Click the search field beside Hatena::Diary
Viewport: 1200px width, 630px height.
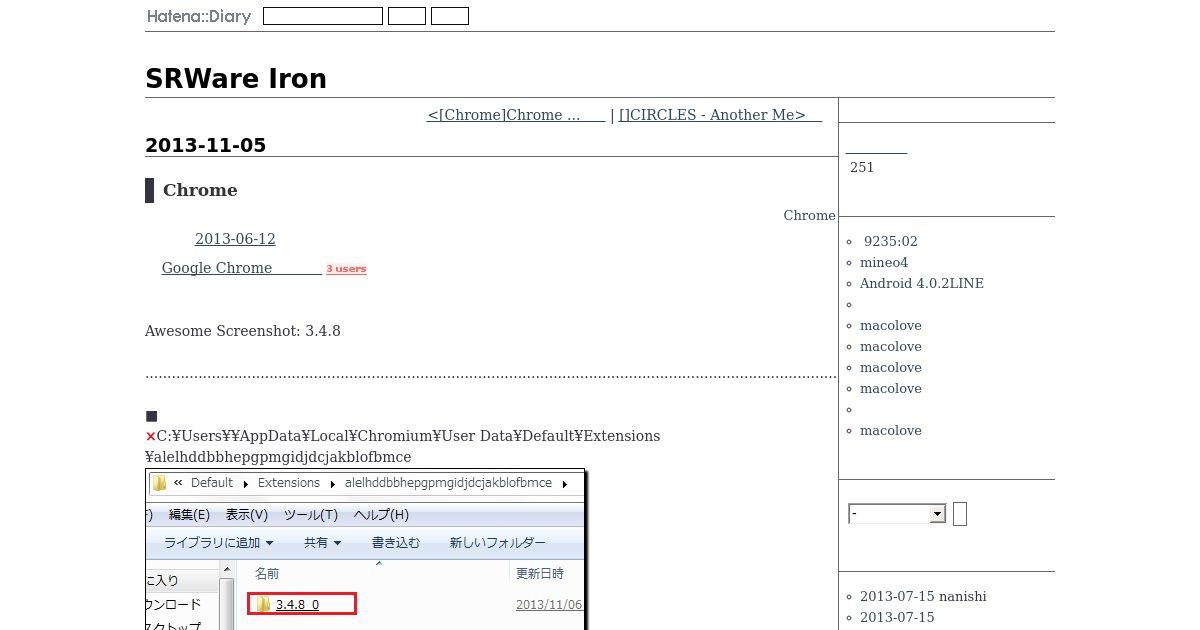(x=323, y=16)
